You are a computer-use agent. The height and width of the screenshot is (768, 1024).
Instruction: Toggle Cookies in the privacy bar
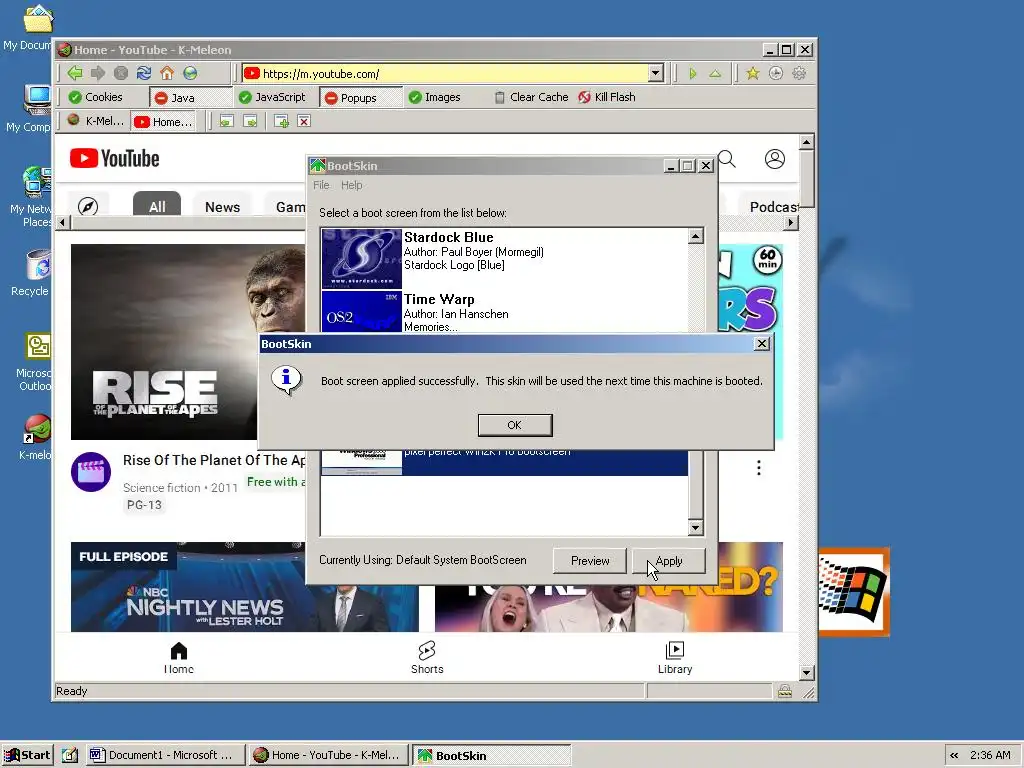(x=95, y=97)
